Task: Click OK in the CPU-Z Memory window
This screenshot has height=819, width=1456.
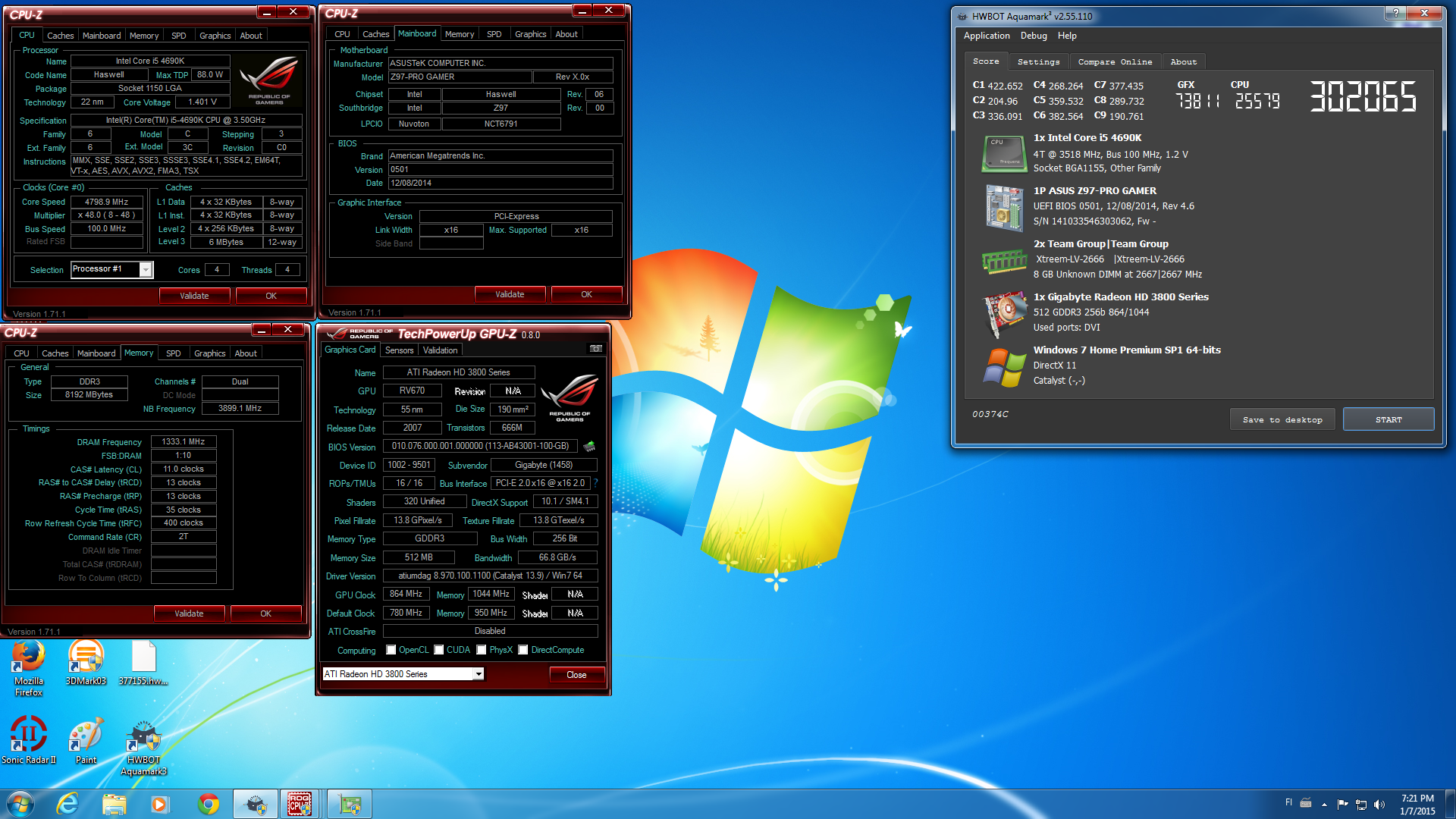Action: [265, 613]
